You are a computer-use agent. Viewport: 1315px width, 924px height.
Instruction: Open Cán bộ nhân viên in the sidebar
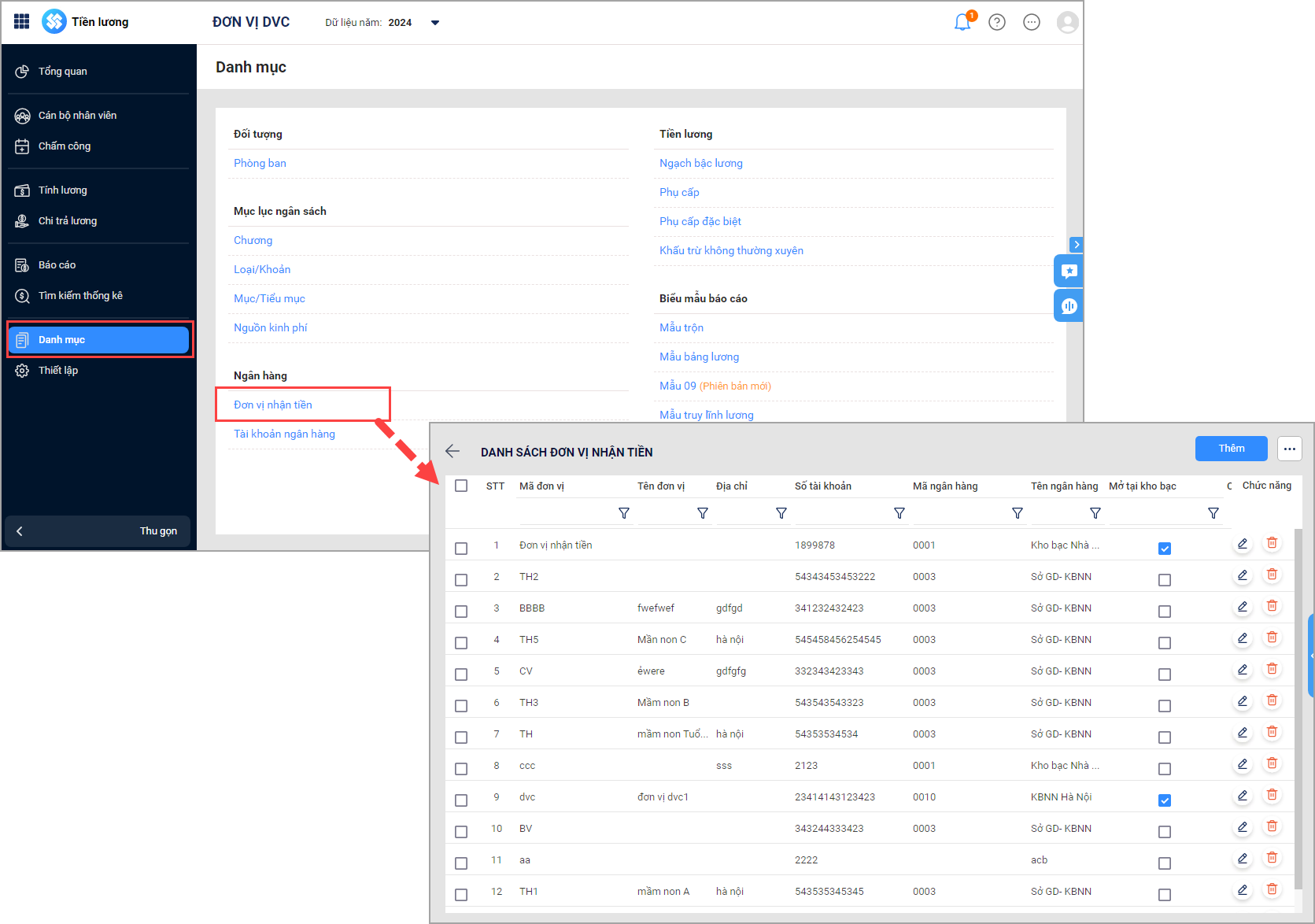pos(98,115)
